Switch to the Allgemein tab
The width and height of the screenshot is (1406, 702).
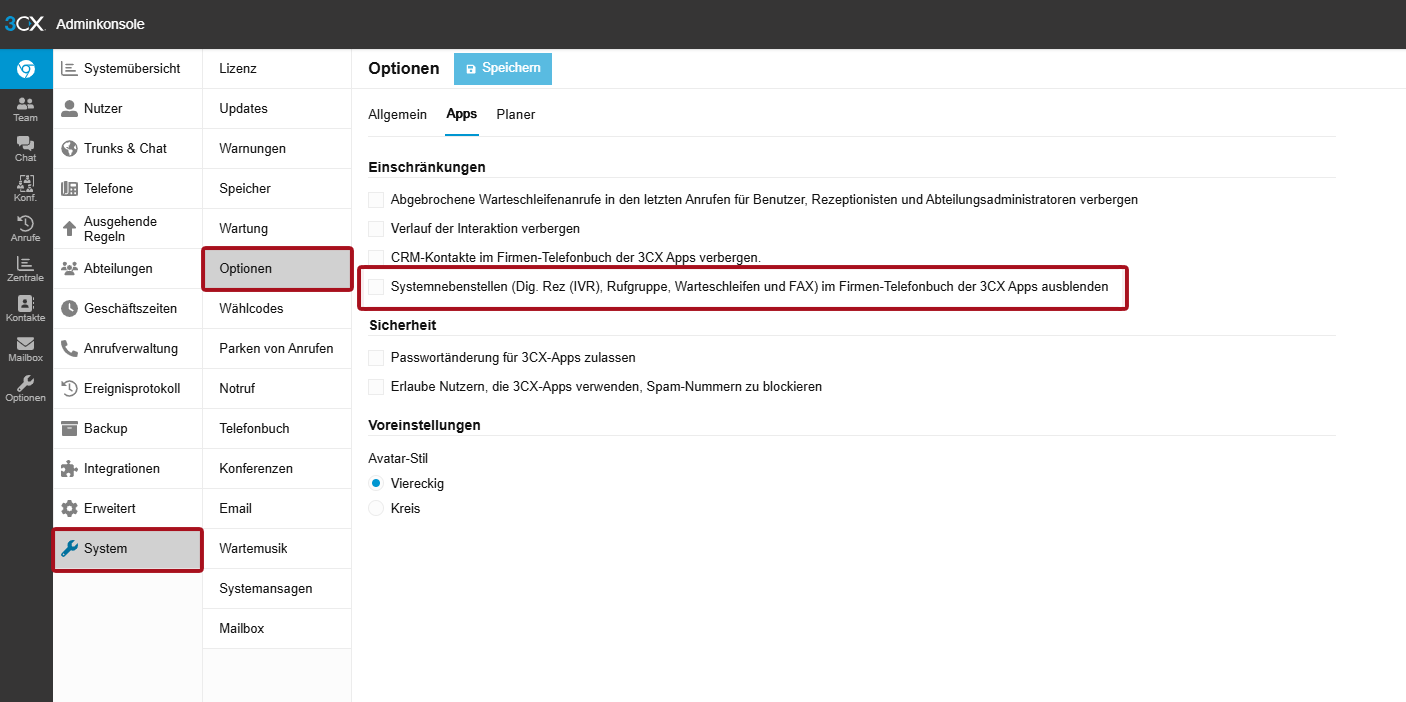tap(397, 115)
